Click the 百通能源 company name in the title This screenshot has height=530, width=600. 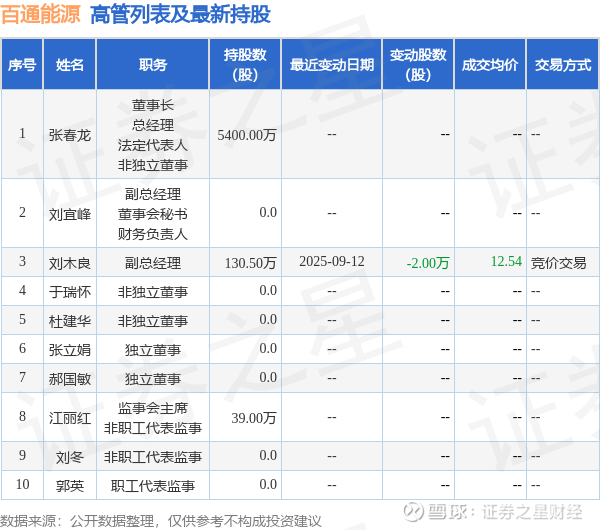(41, 15)
